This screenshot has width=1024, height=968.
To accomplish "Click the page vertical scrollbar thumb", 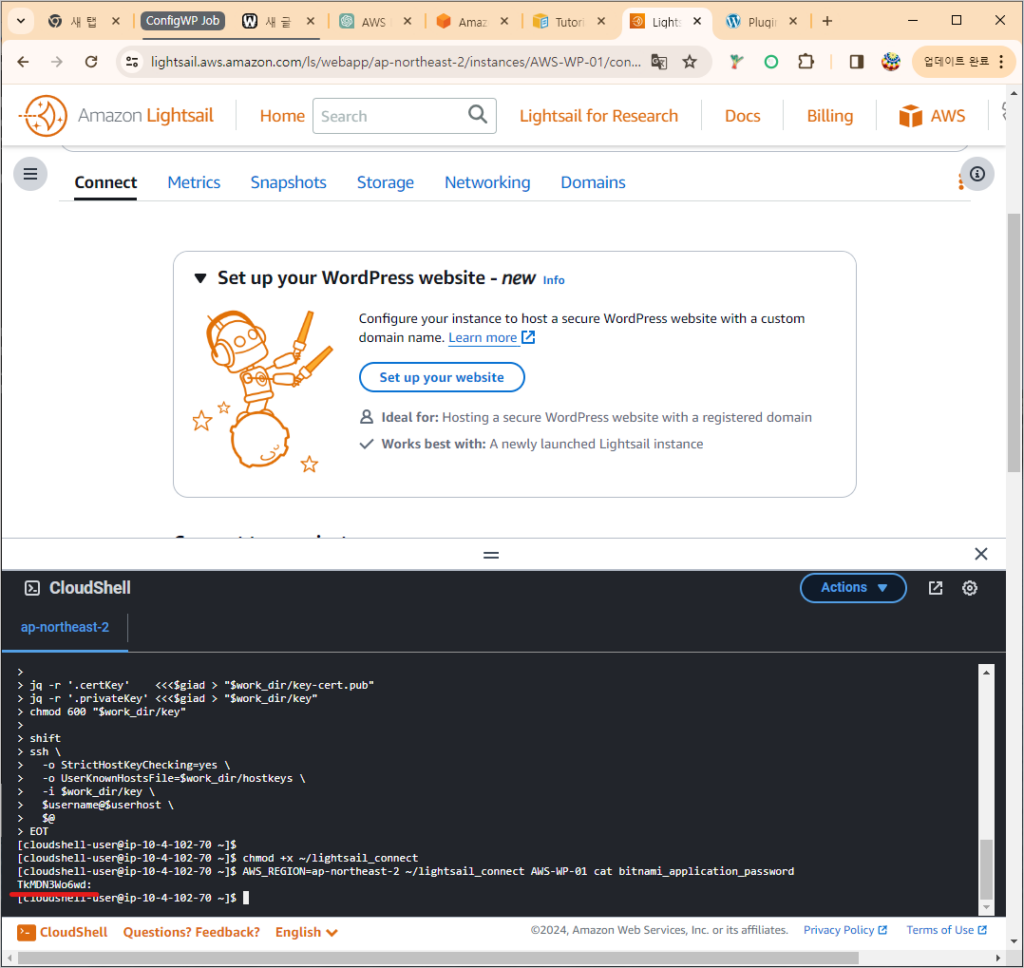I will [x=1014, y=342].
